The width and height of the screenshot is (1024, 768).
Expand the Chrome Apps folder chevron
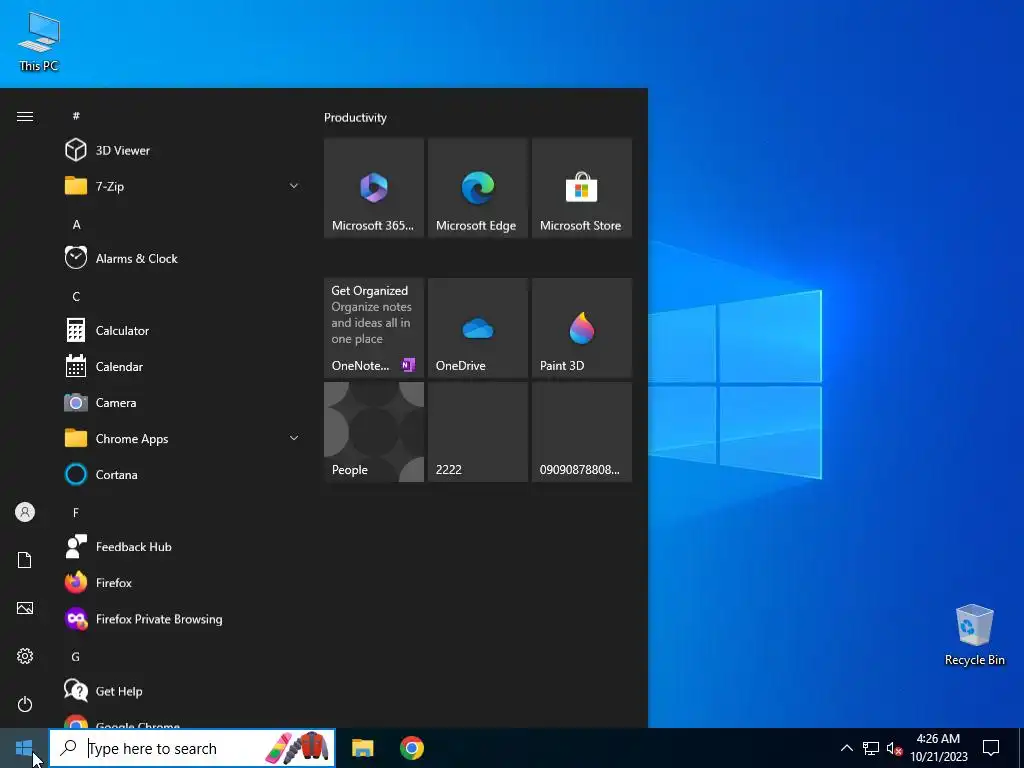294,438
